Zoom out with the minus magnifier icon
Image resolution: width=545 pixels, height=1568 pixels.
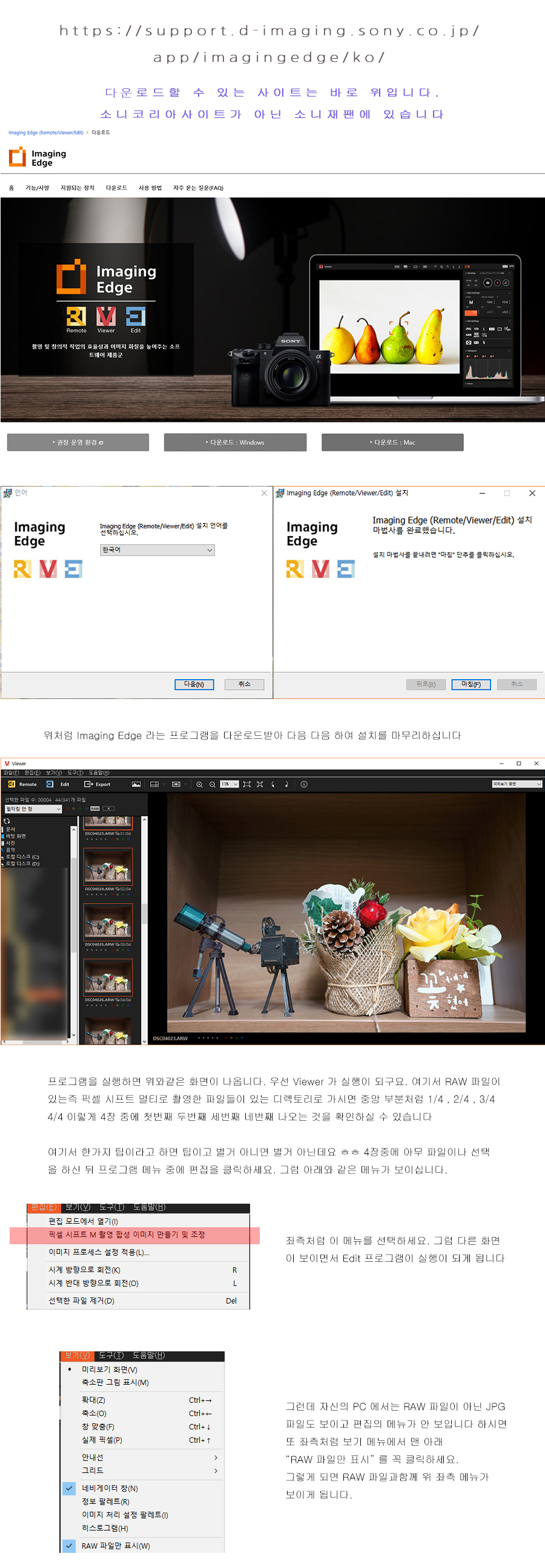tap(213, 784)
